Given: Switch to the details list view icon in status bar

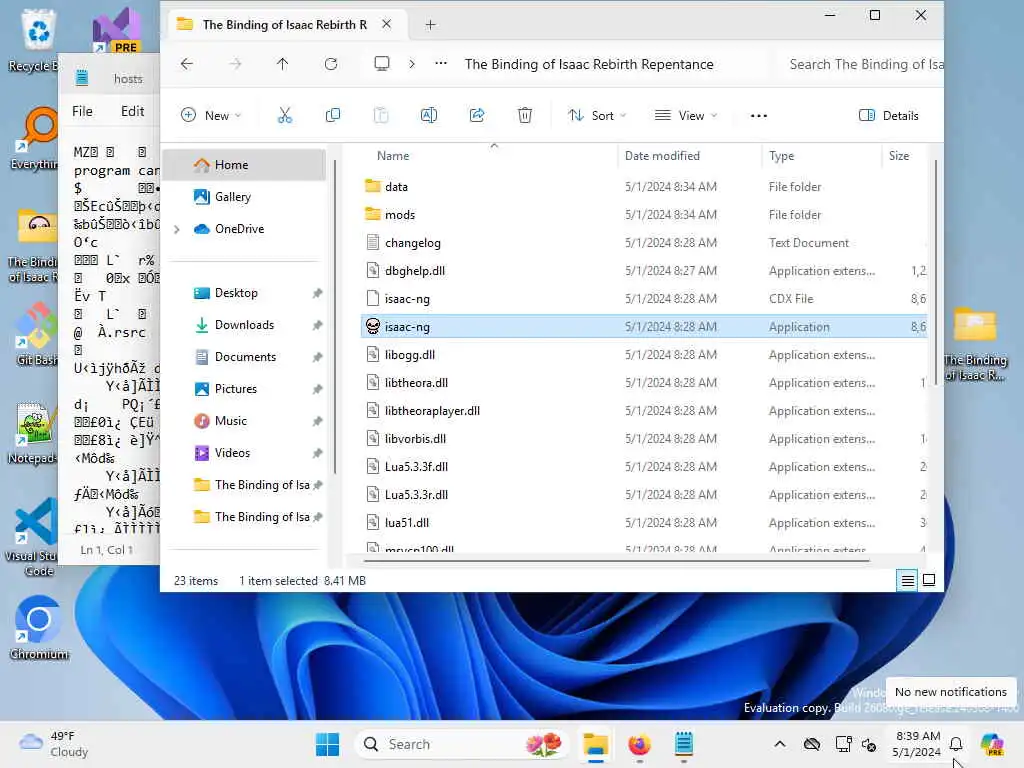Looking at the screenshot, I should (908, 580).
